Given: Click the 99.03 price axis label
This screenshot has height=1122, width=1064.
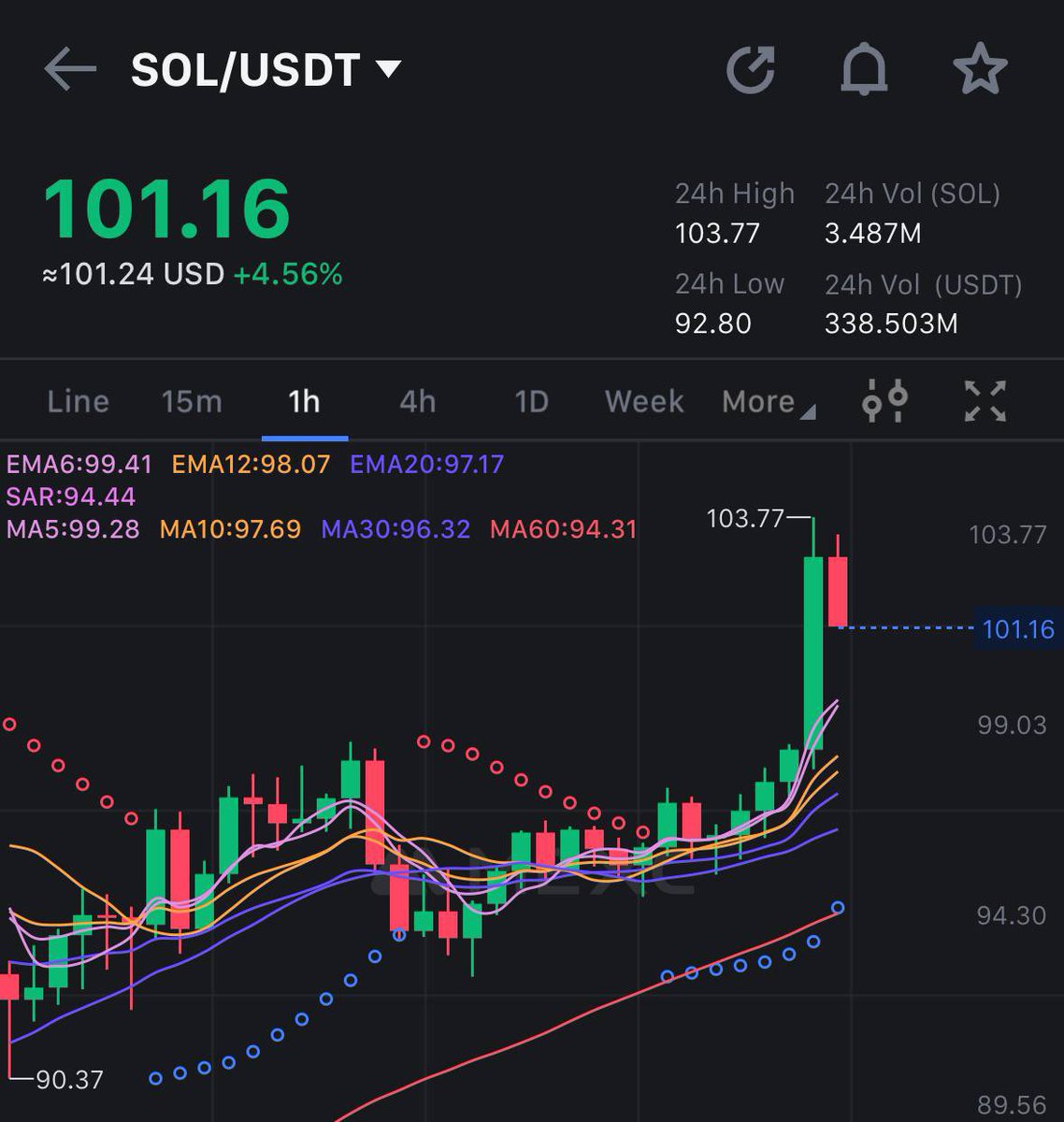Looking at the screenshot, I should [x=1012, y=726].
